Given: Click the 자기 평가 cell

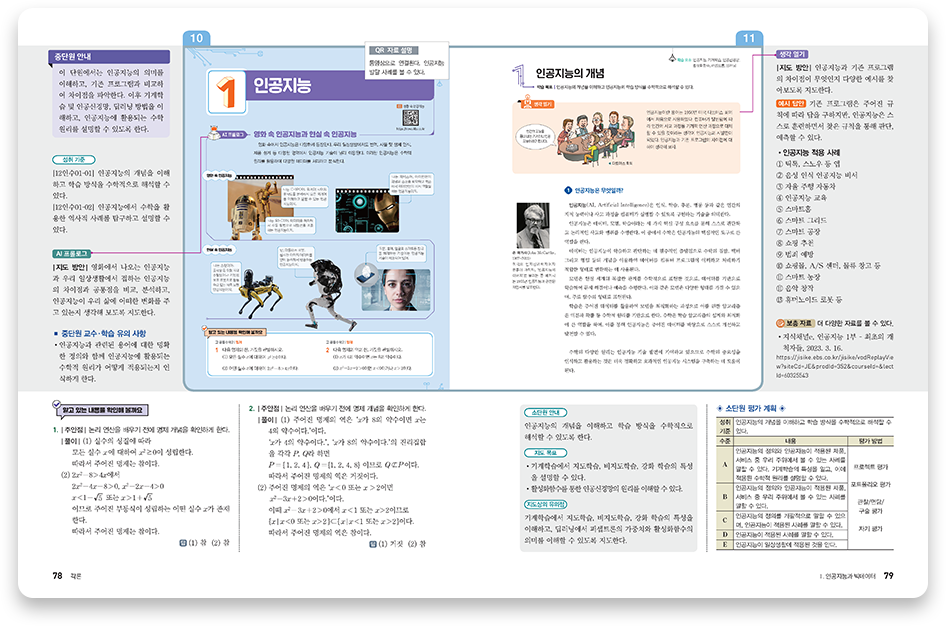Looking at the screenshot, I should 871,529.
